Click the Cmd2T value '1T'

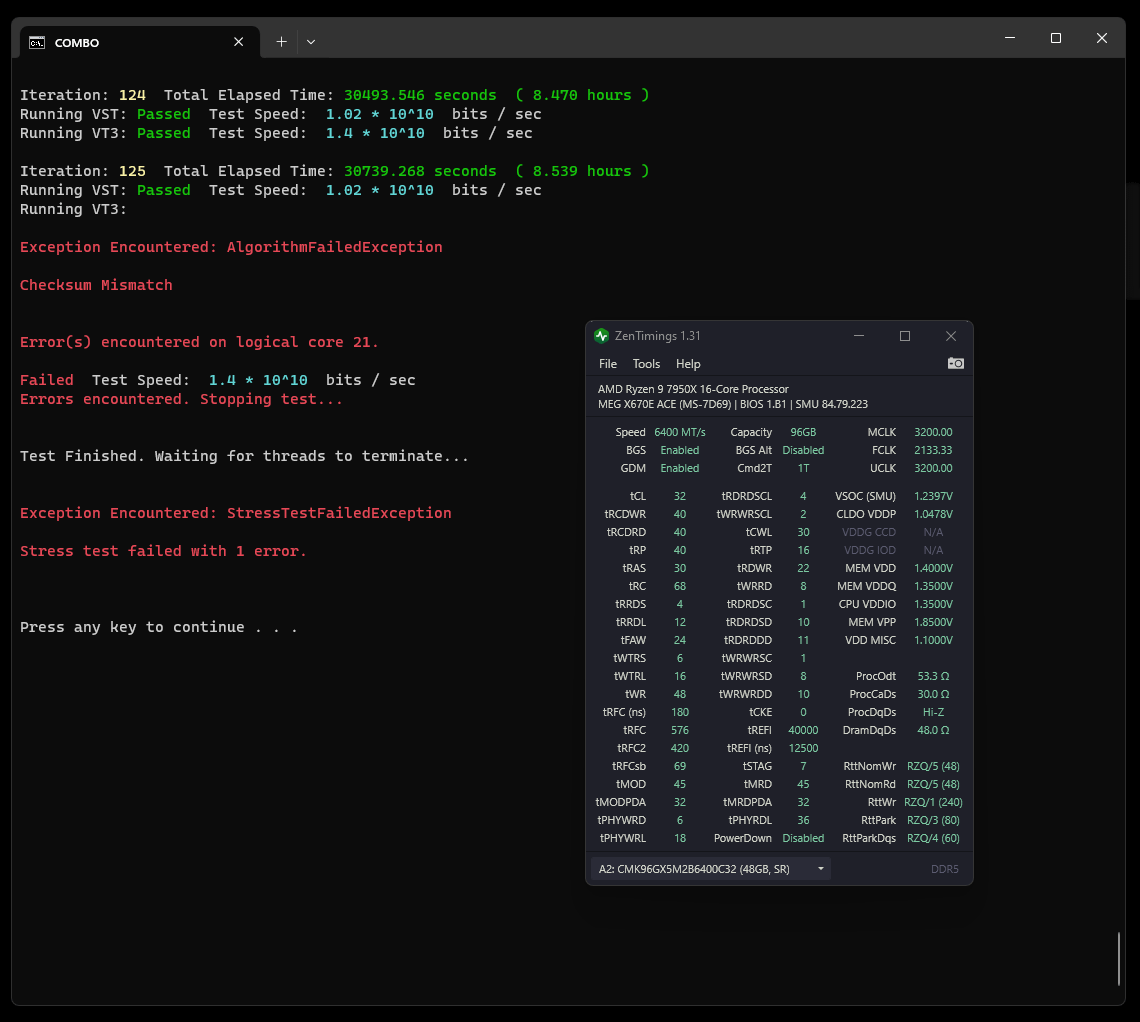(803, 469)
